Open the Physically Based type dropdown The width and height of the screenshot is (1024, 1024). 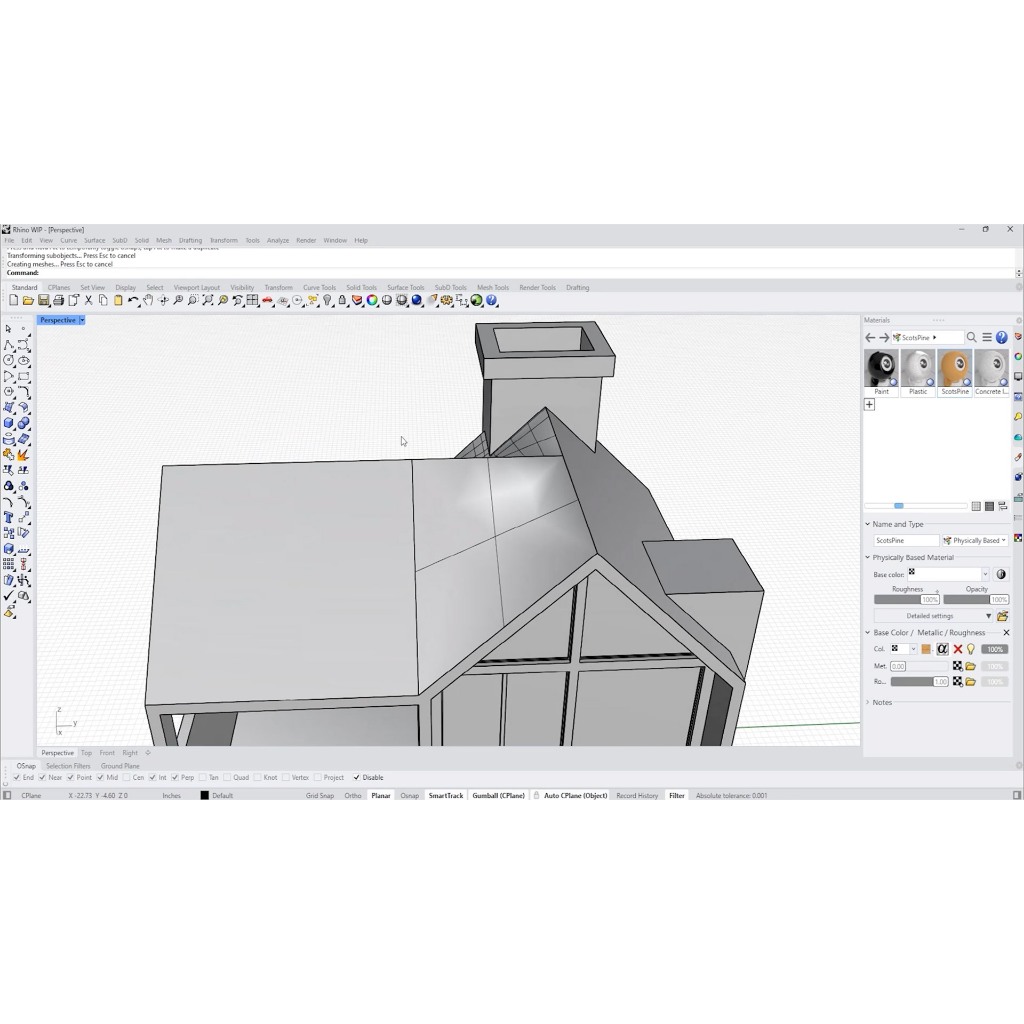(x=976, y=541)
